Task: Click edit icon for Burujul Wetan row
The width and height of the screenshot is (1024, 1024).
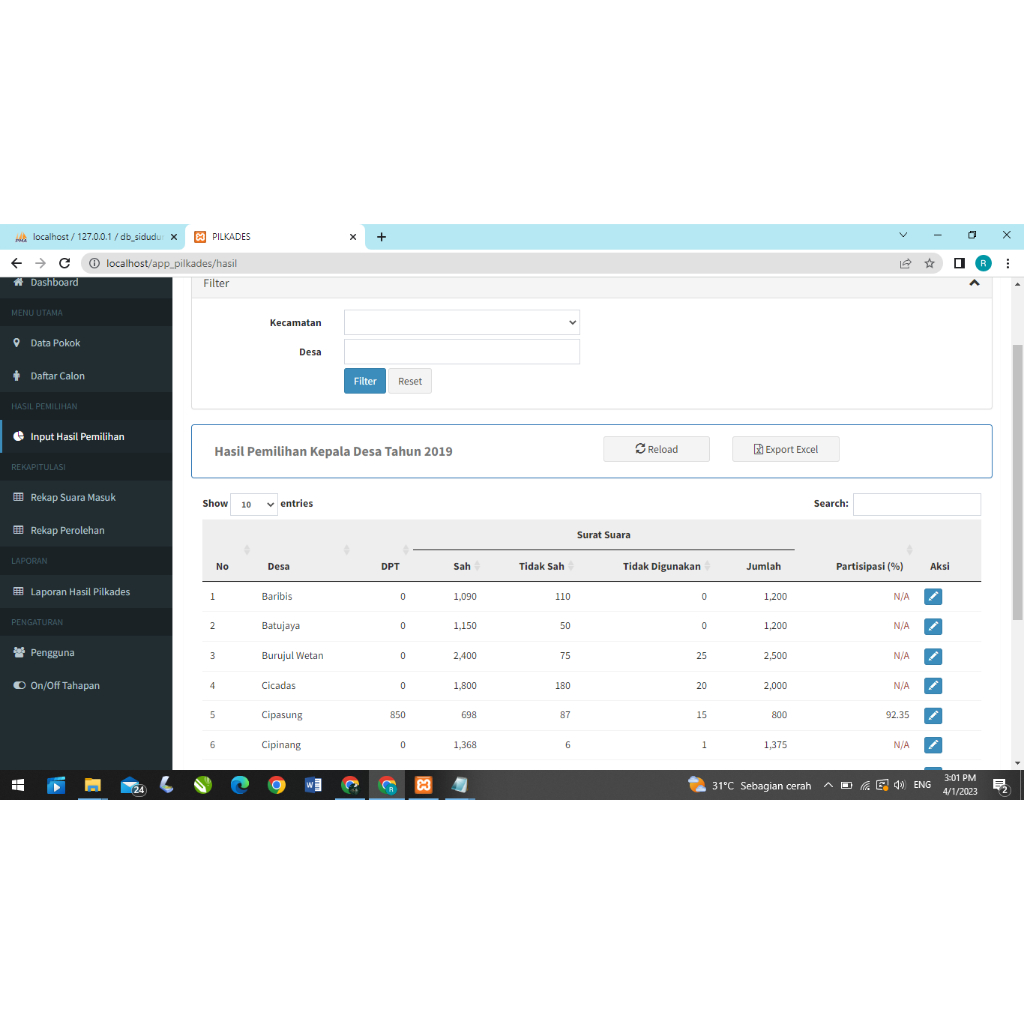Action: [x=932, y=656]
